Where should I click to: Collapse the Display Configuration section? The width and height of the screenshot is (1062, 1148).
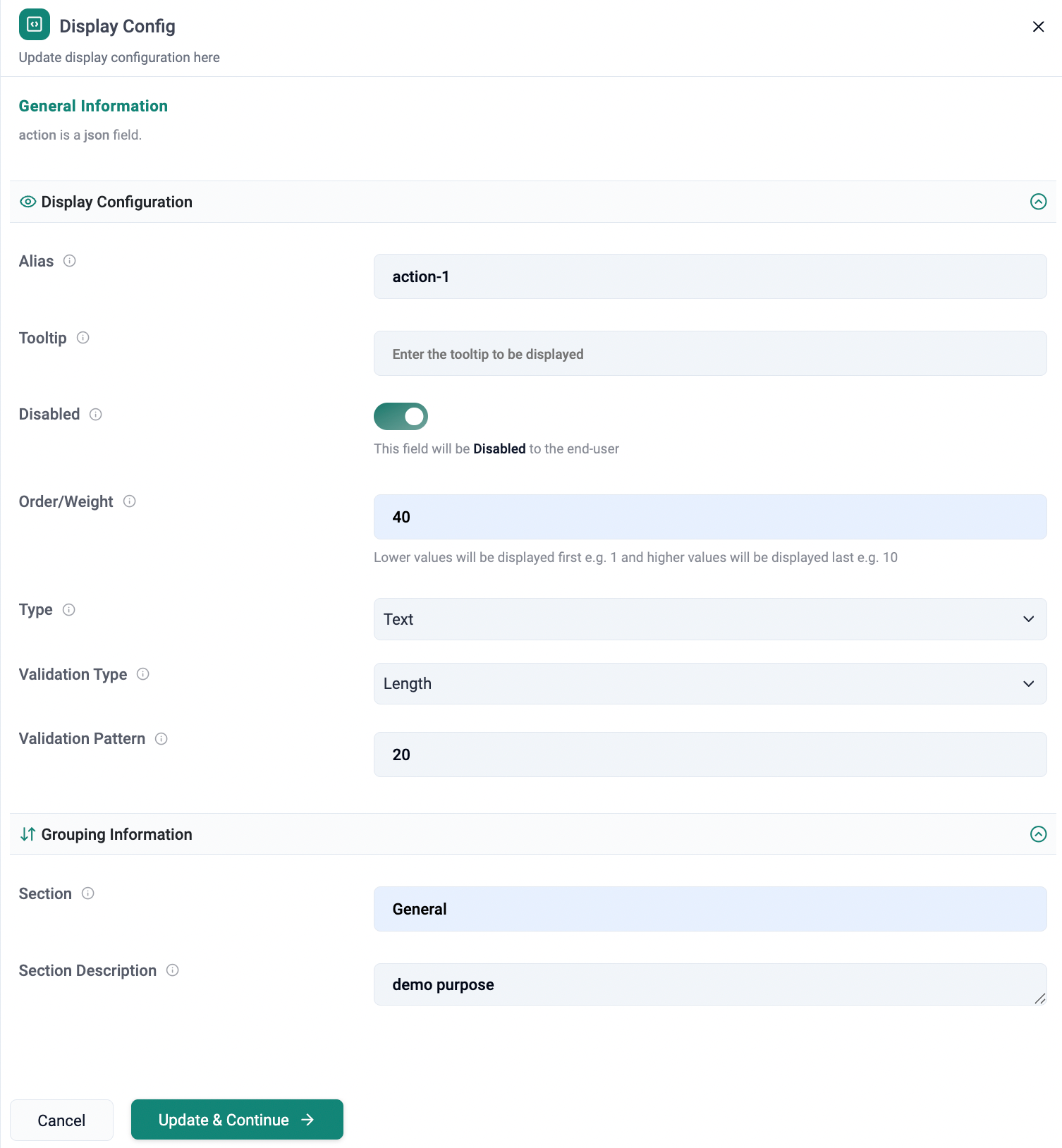pyautogui.click(x=1038, y=202)
